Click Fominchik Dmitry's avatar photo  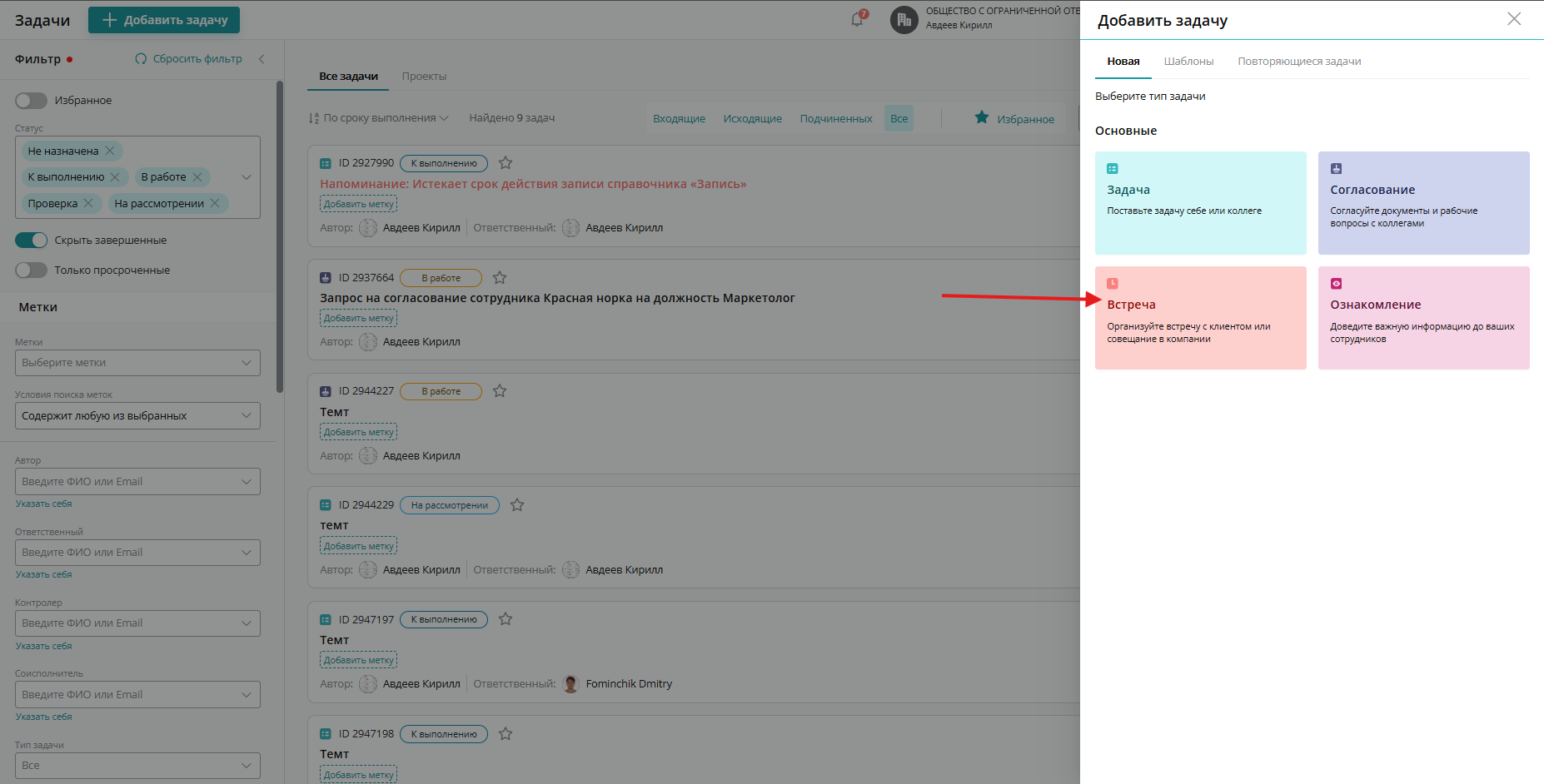570,684
